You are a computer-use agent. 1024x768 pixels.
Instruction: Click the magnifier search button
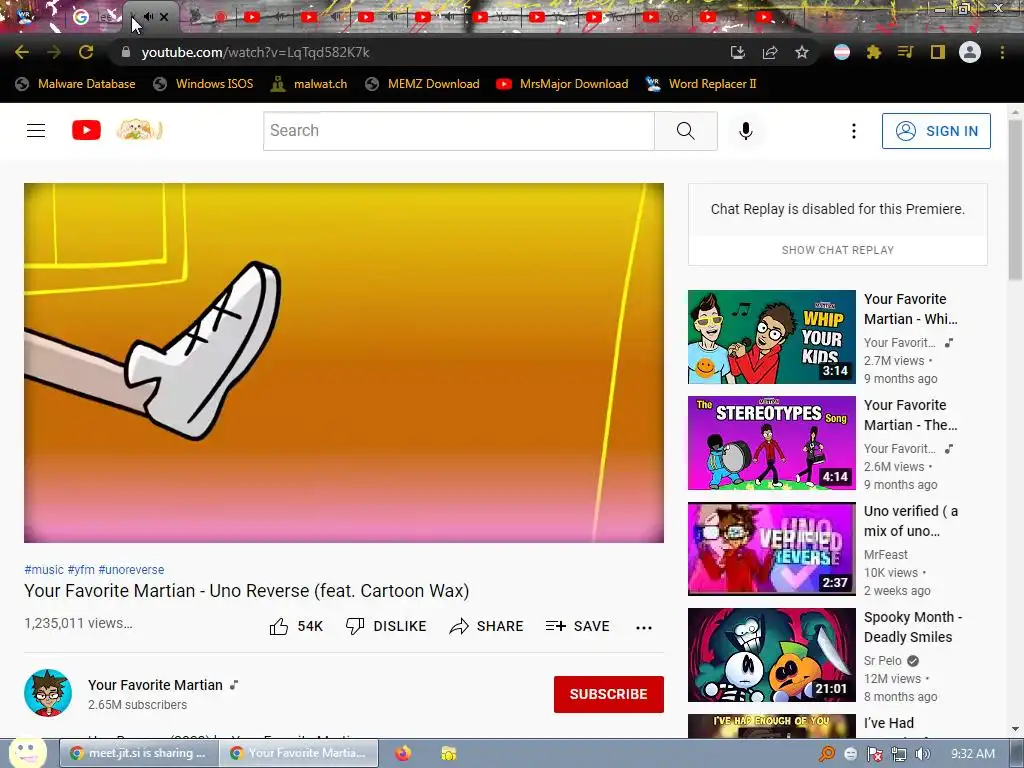[686, 131]
